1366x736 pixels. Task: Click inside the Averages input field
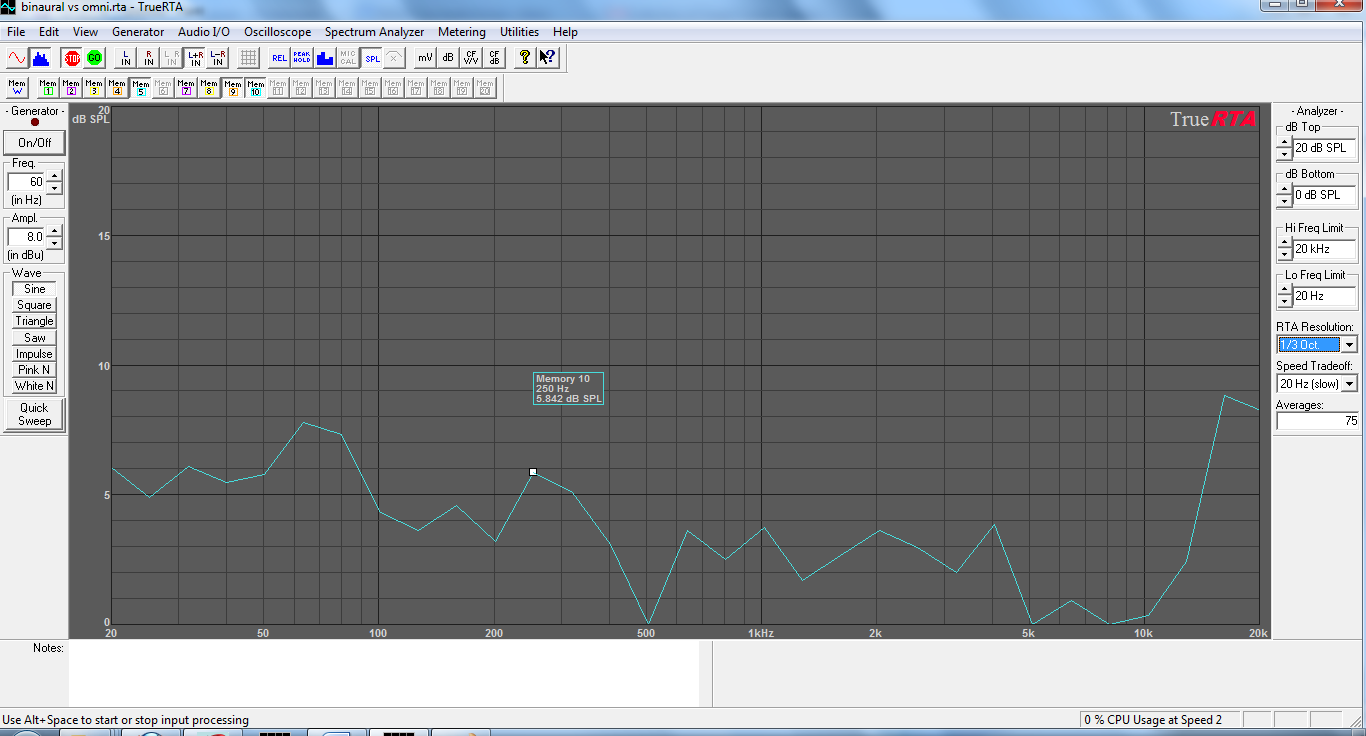[1316, 420]
